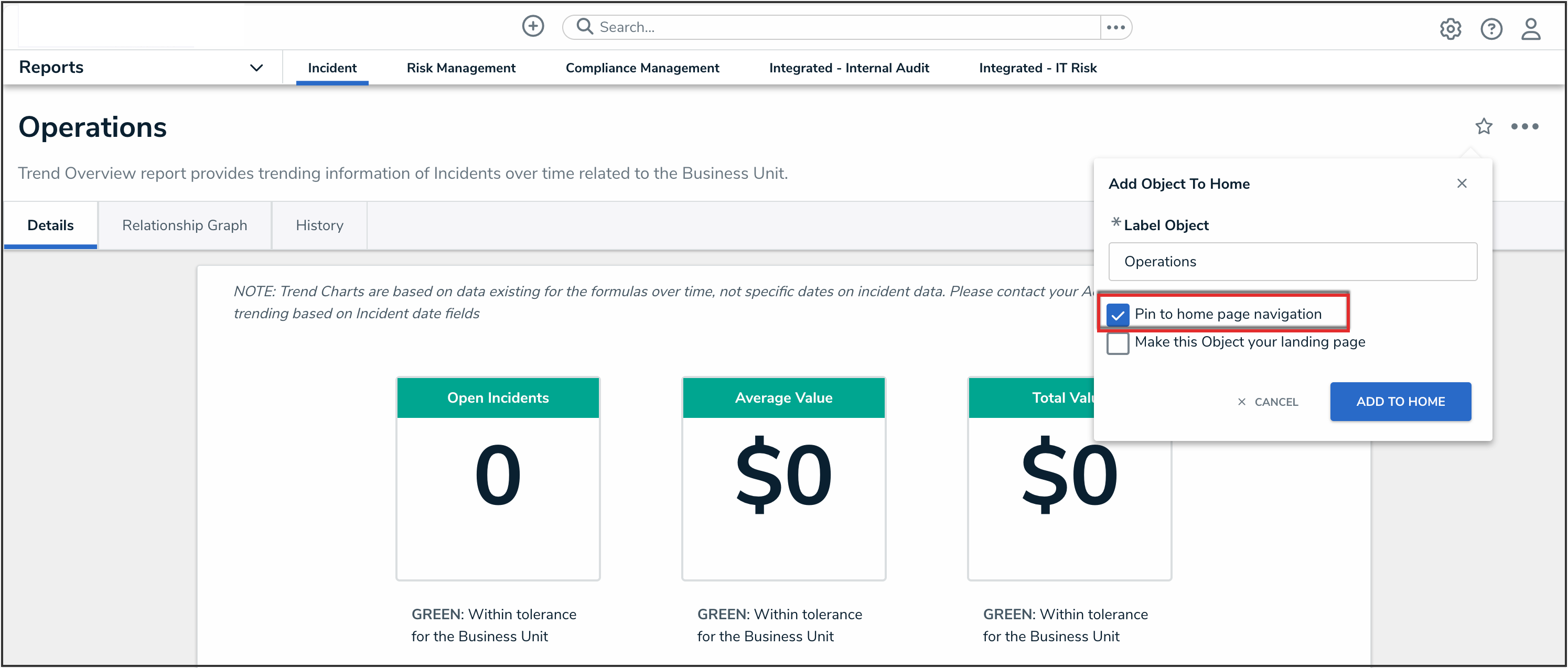Open search options ellipsis menu
The height and width of the screenshot is (668, 1568).
[x=1115, y=27]
